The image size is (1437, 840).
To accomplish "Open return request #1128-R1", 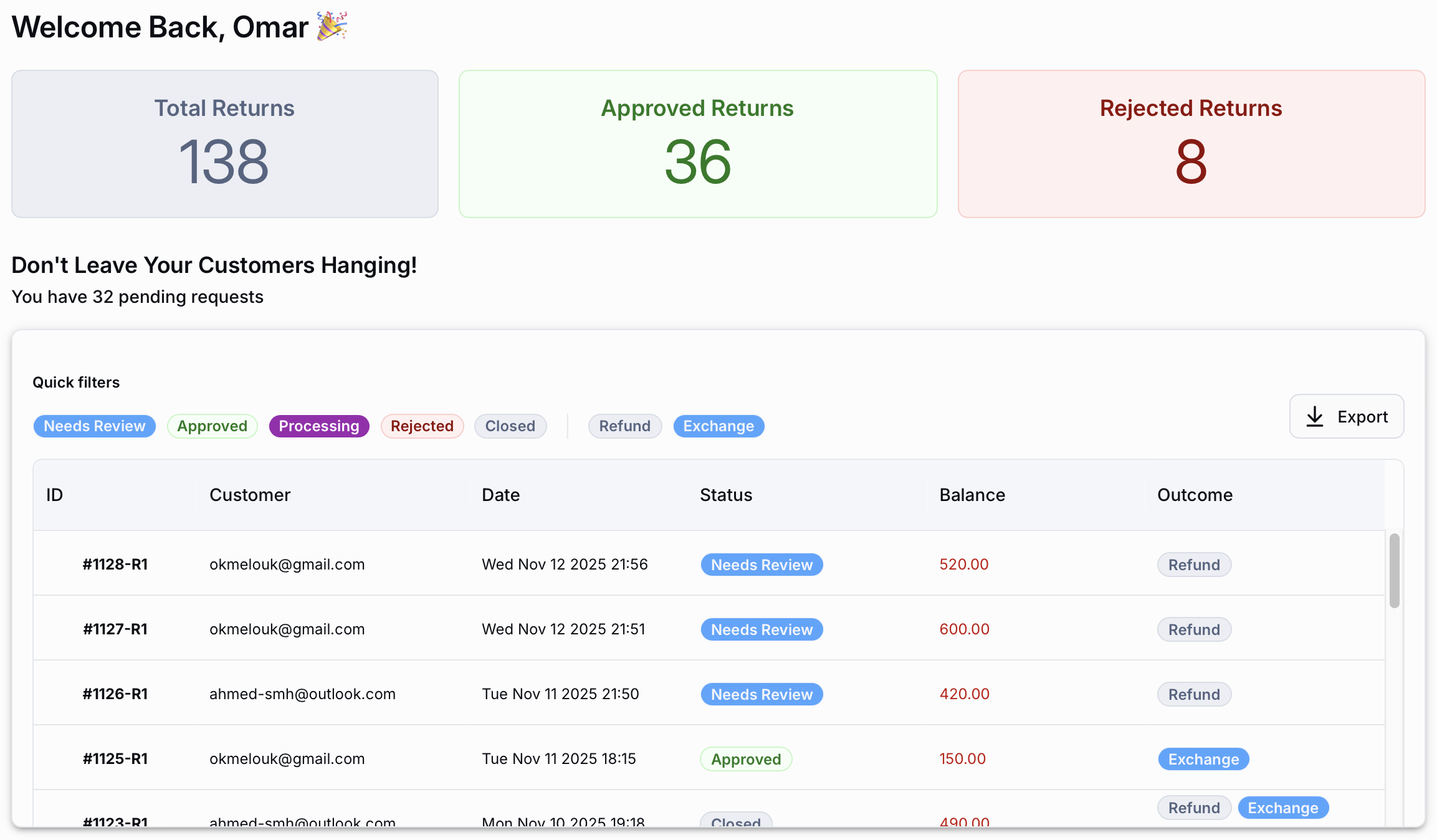I will pos(115,565).
